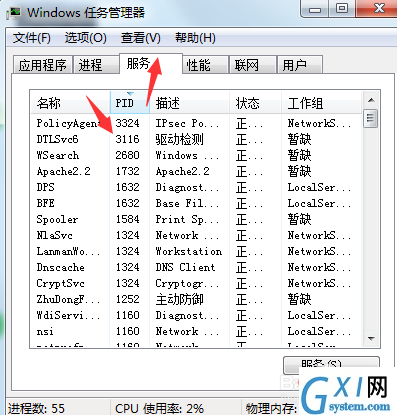Sort by the 工作组 column header
Viewport: 397px width, 415px height.
coord(321,103)
